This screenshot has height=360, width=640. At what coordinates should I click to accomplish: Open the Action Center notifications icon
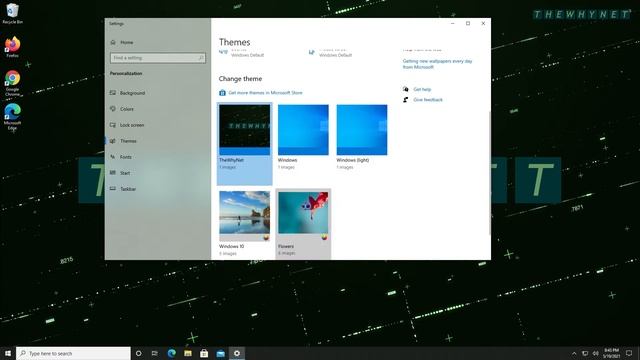629,353
